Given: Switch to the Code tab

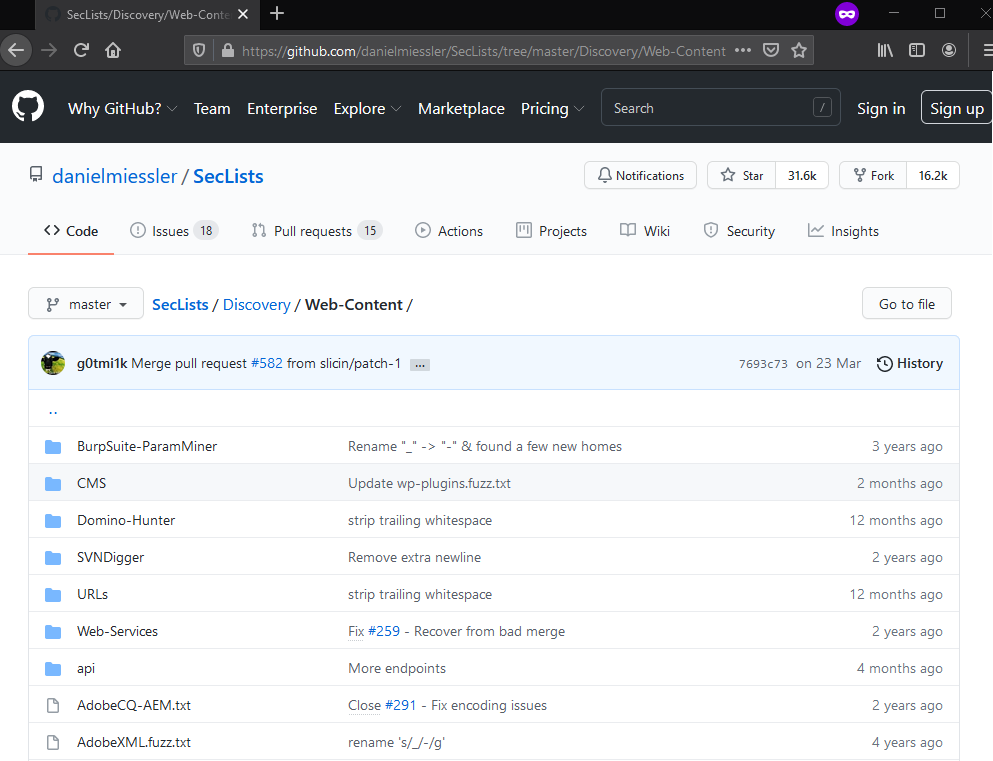Looking at the screenshot, I should coord(71,231).
